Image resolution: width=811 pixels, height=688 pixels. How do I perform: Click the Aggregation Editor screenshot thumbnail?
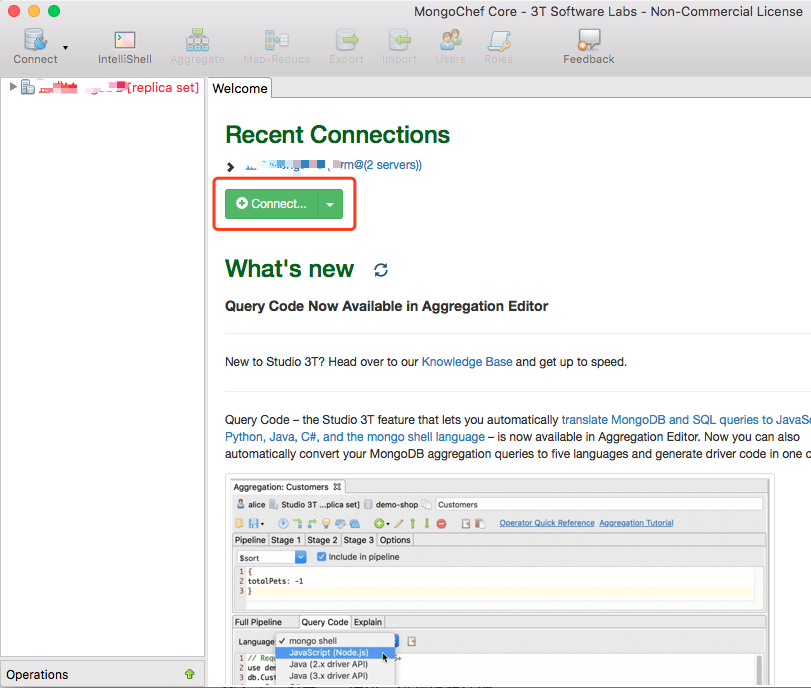500,580
